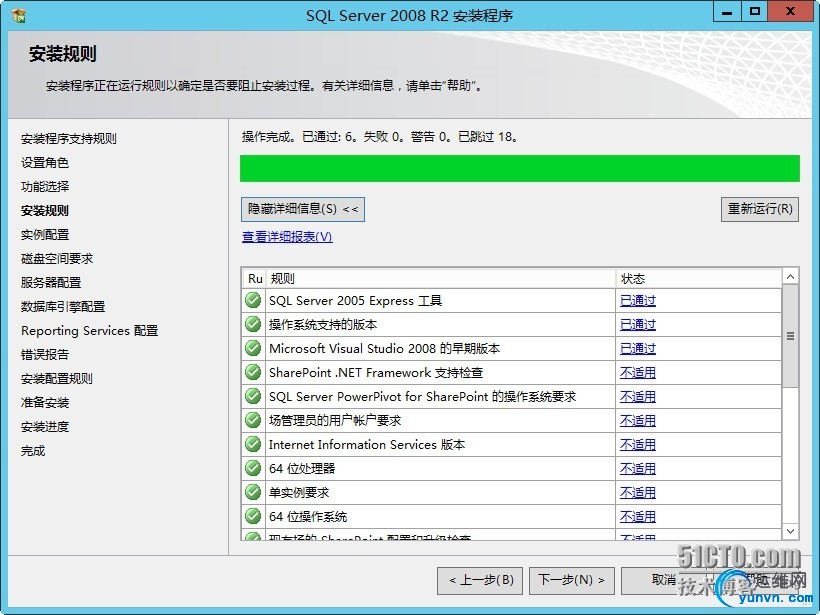Click green check icon for Internet Information Services 版本
The width and height of the screenshot is (820, 615).
[253, 445]
